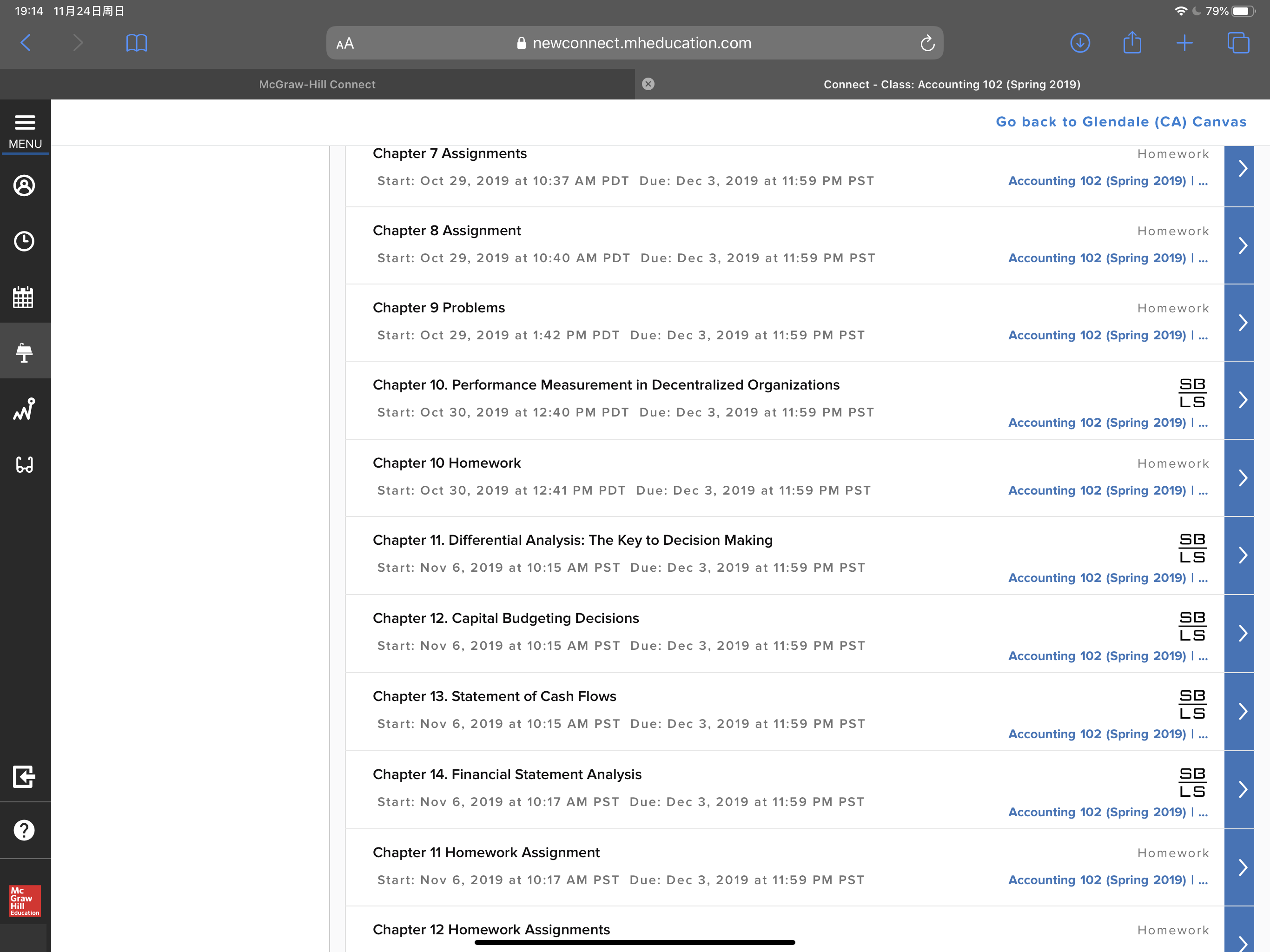Open the help question mark icon
This screenshot has width=1270, height=952.
(x=24, y=830)
